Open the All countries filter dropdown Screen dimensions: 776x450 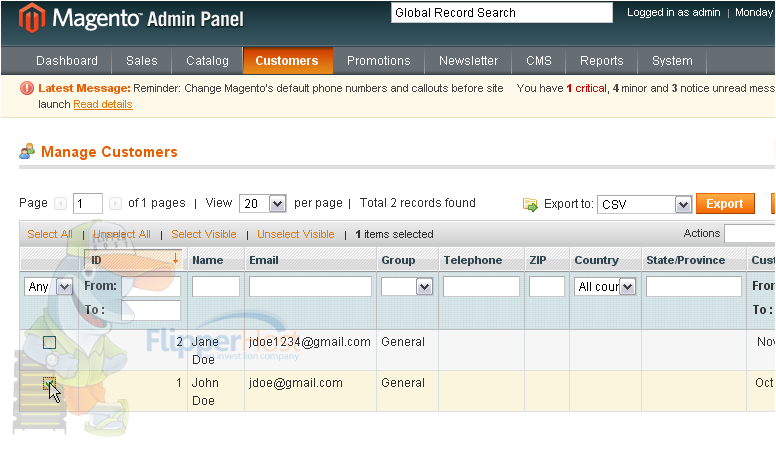click(x=605, y=287)
